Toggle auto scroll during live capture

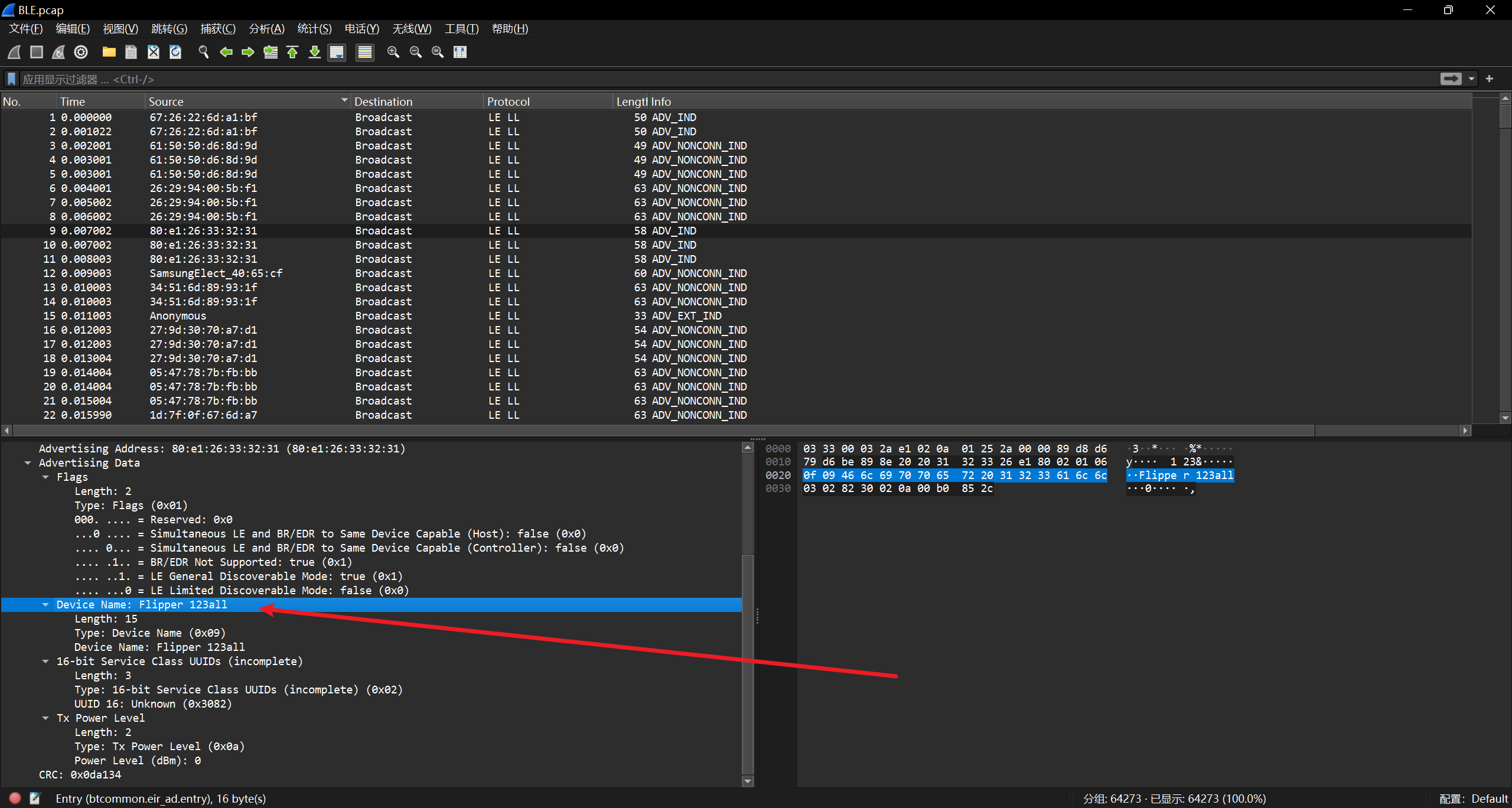pos(337,52)
